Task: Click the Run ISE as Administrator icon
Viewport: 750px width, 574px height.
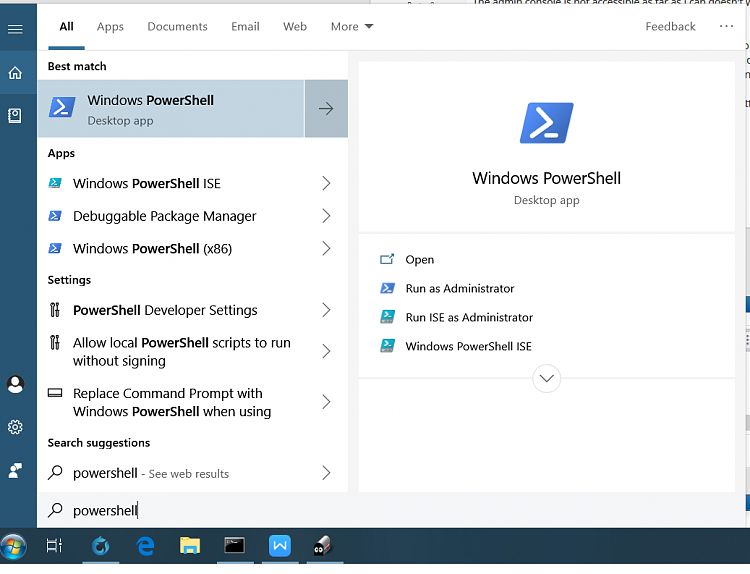Action: click(387, 317)
